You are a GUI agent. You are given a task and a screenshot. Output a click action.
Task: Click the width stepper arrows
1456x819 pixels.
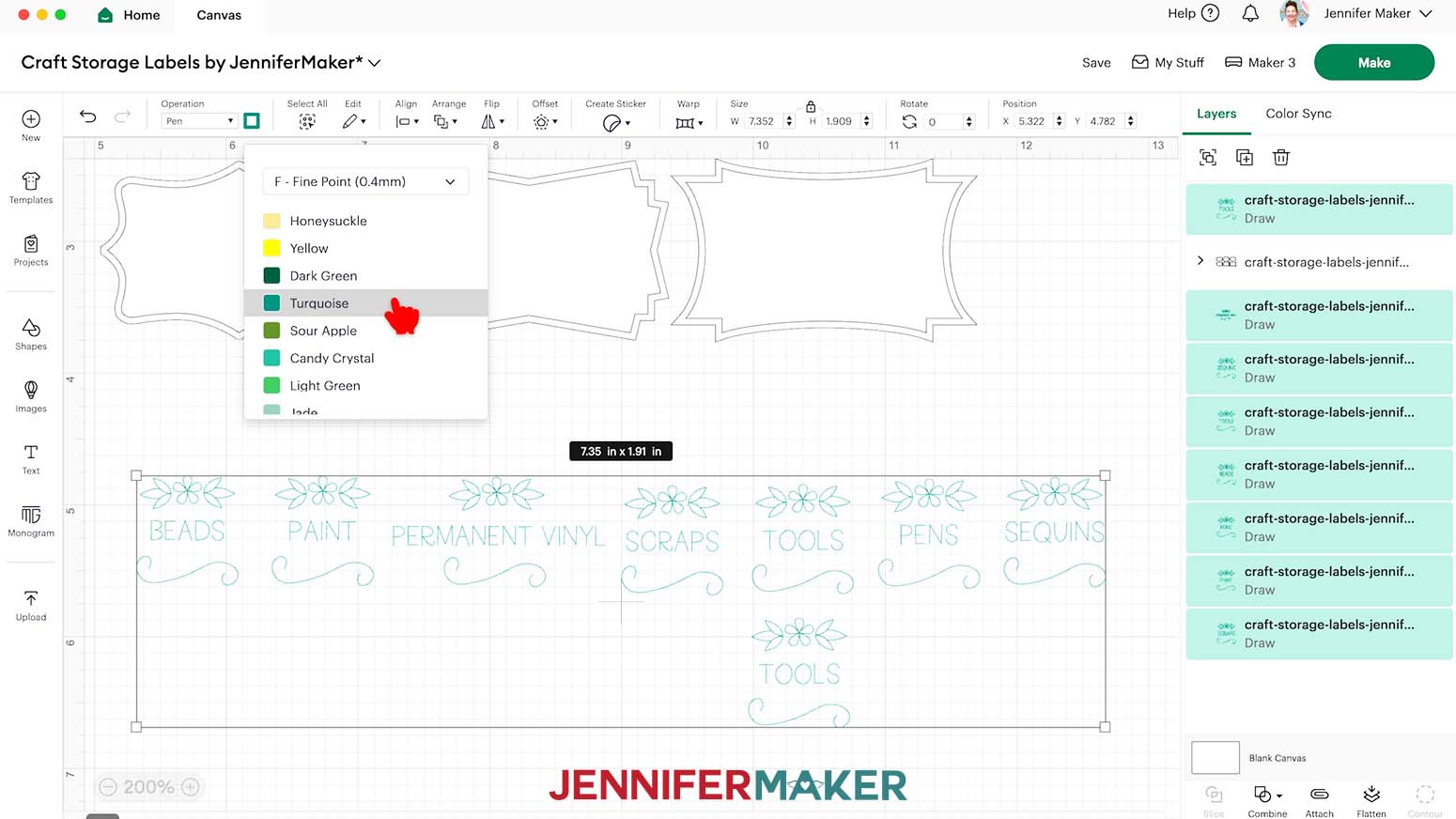[789, 121]
